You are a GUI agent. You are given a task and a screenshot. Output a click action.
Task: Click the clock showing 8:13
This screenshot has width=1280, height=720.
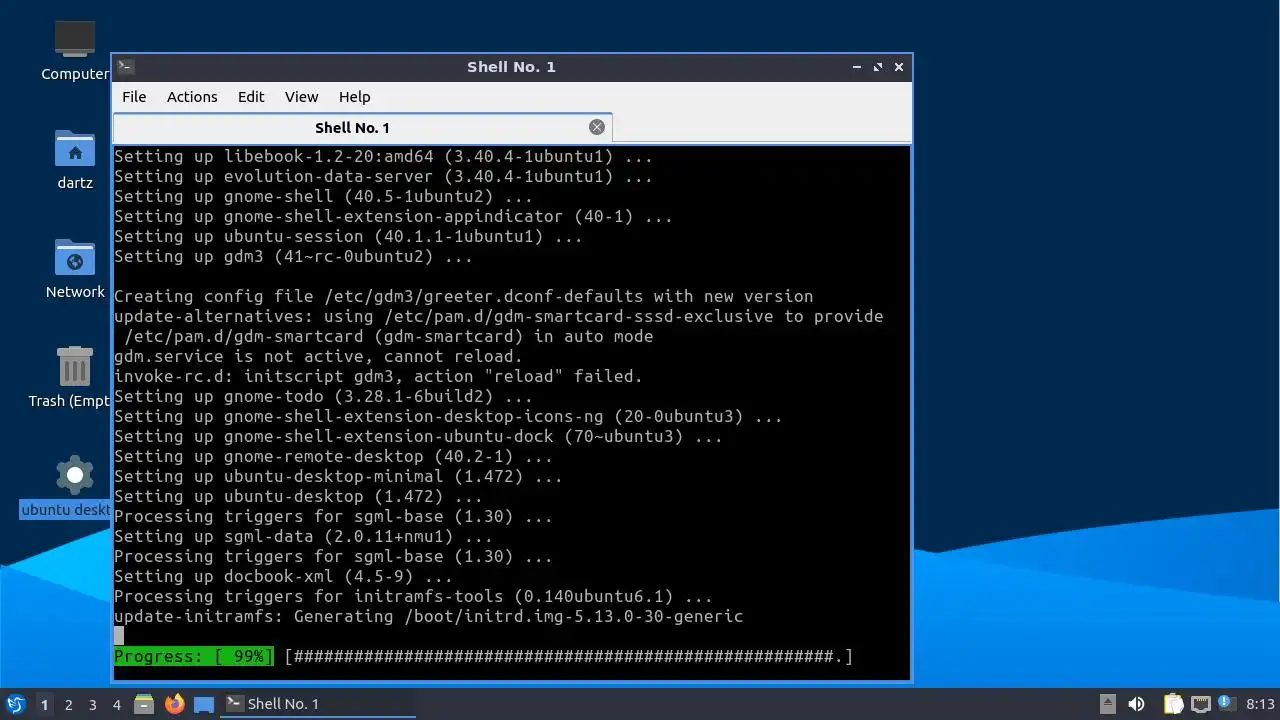tap(1261, 704)
